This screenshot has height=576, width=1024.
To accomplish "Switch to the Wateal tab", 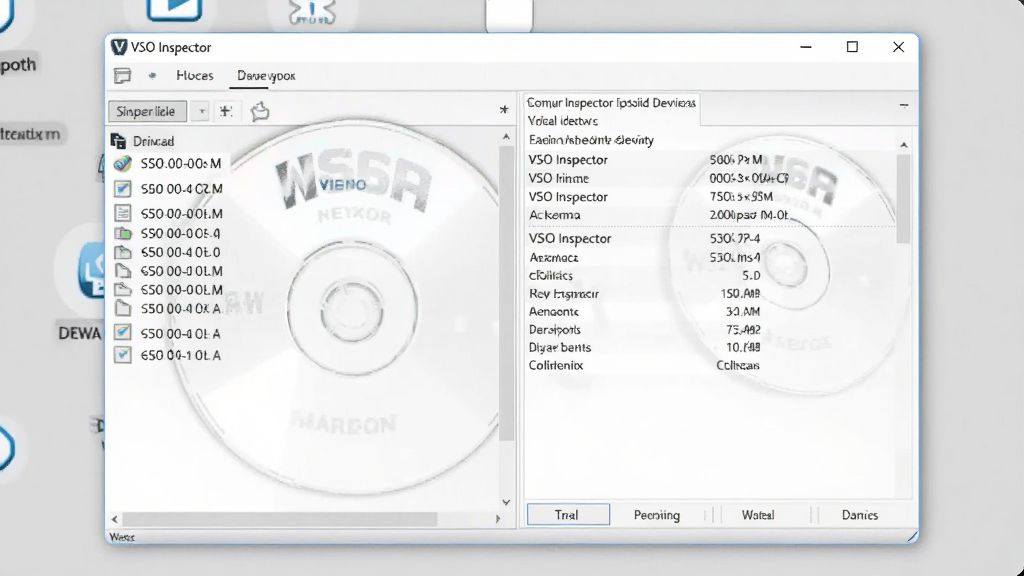I will 758,515.
